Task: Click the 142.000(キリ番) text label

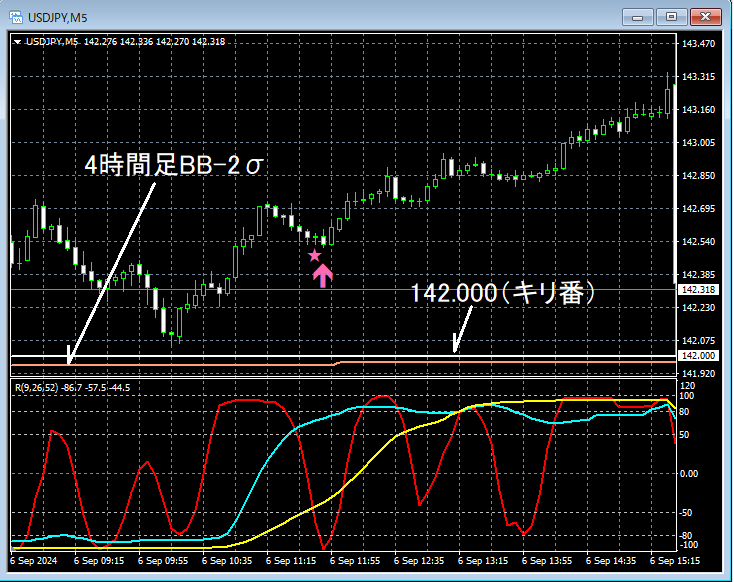Action: click(503, 293)
